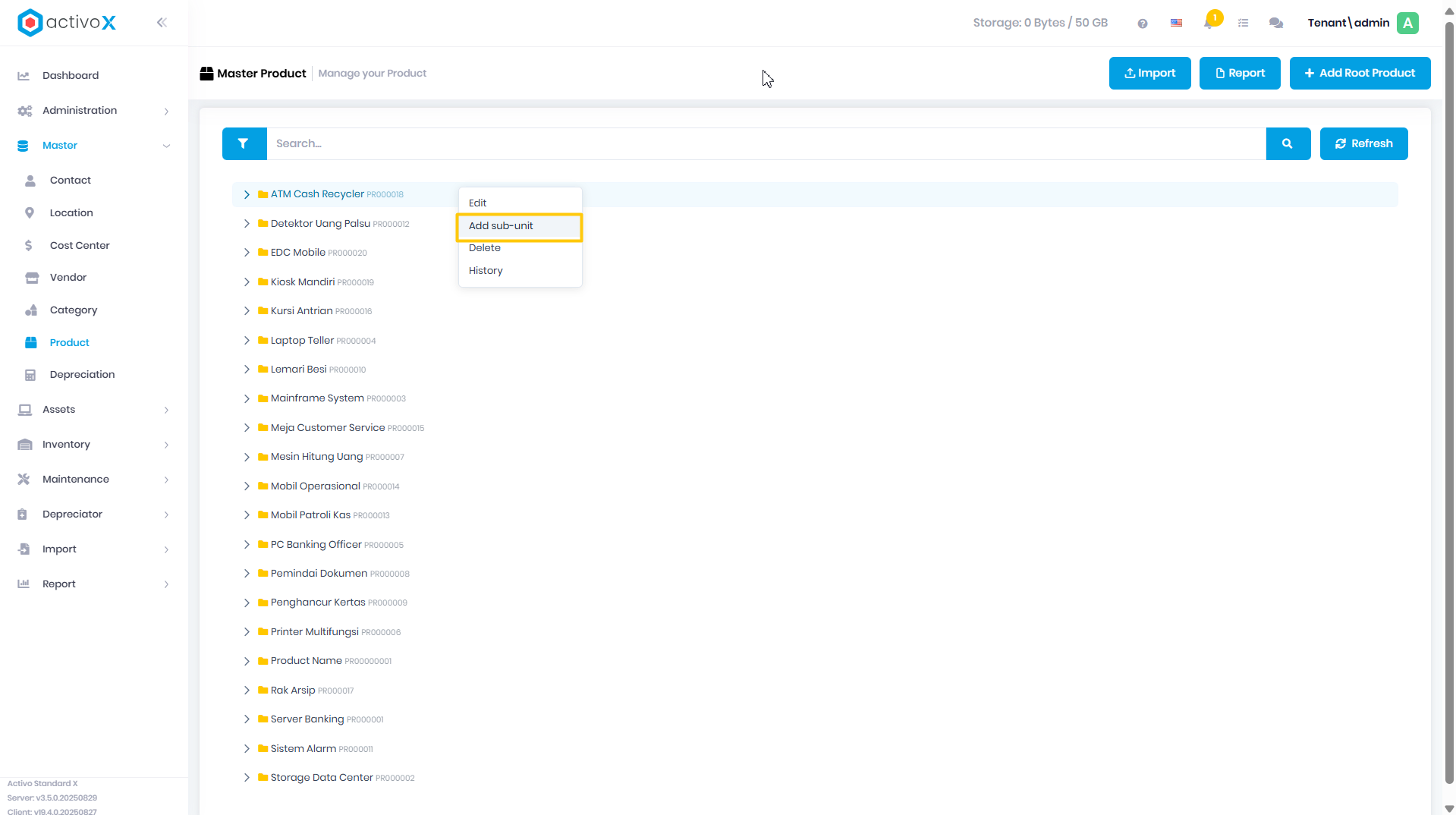This screenshot has height=815, width=1456.
Task: Choose Delete in the context menu
Action: pyautogui.click(x=520, y=248)
